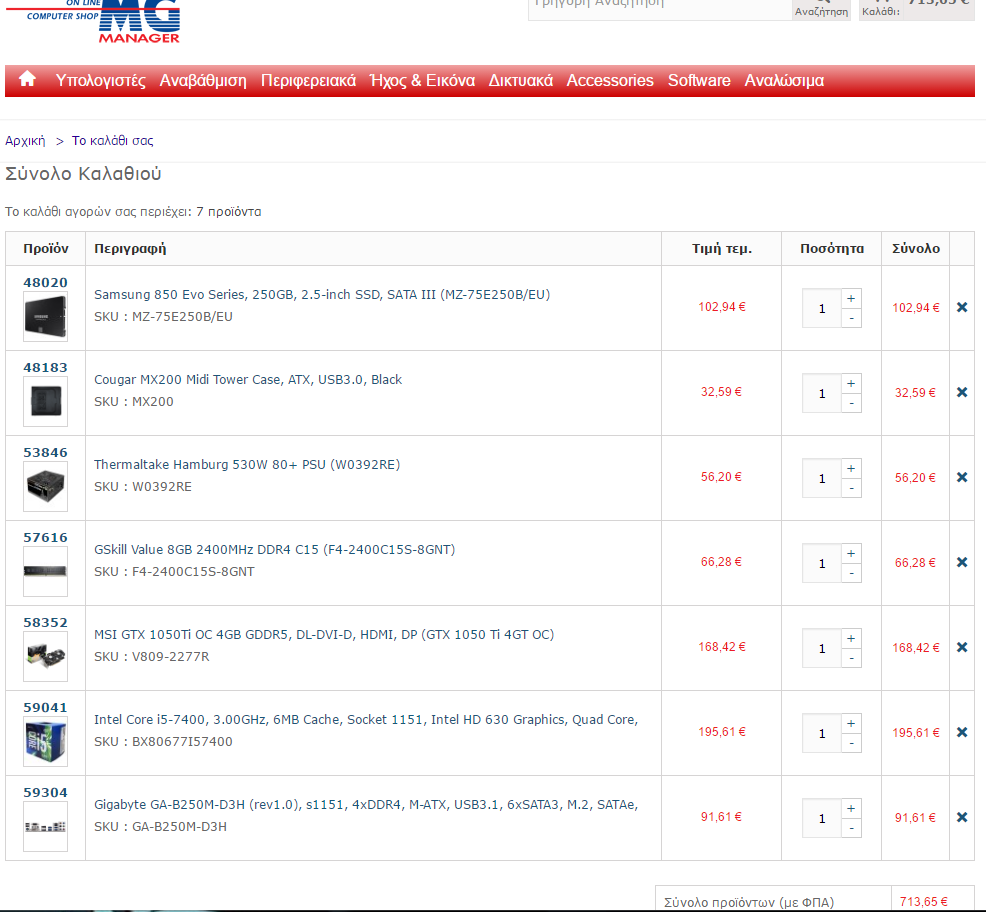Open the MG Manager logo
986x912 pixels.
(x=93, y=21)
